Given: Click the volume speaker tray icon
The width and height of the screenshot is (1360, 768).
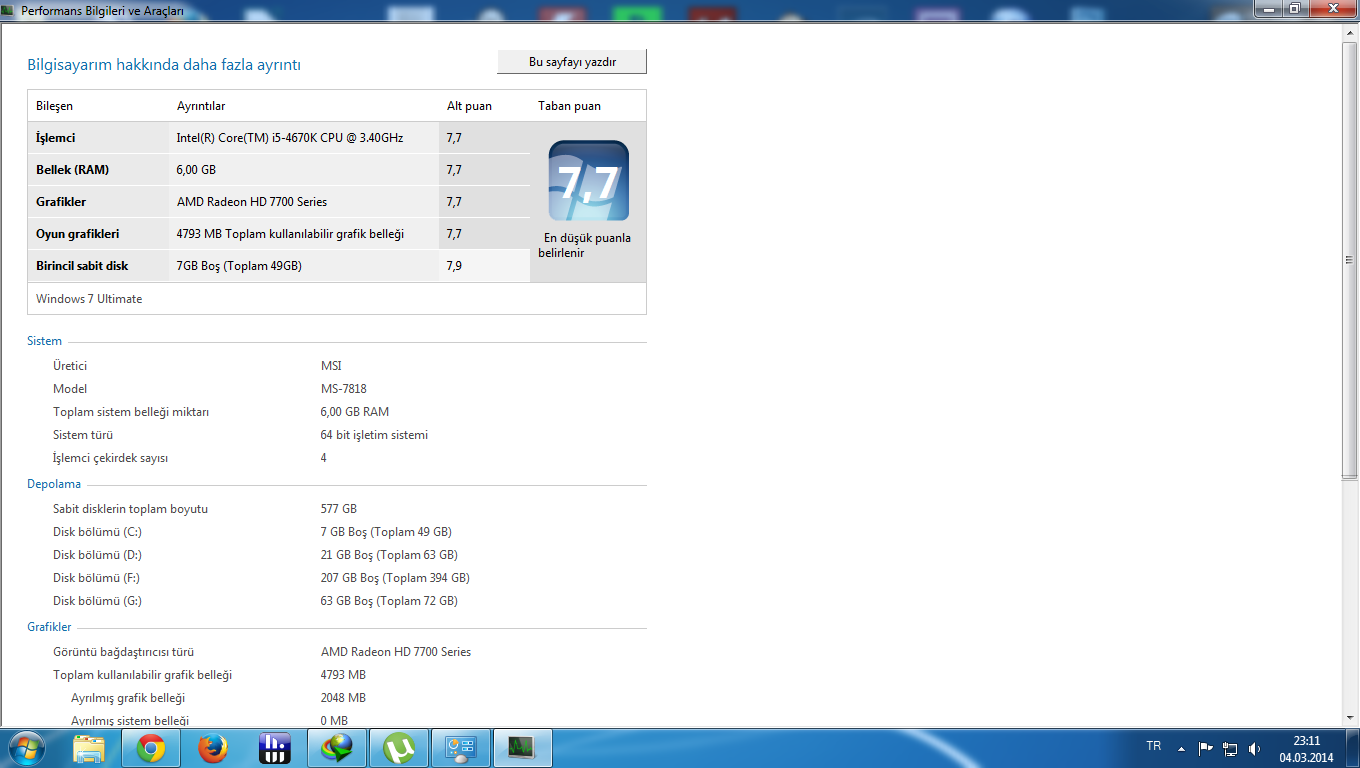Looking at the screenshot, I should tap(1255, 748).
